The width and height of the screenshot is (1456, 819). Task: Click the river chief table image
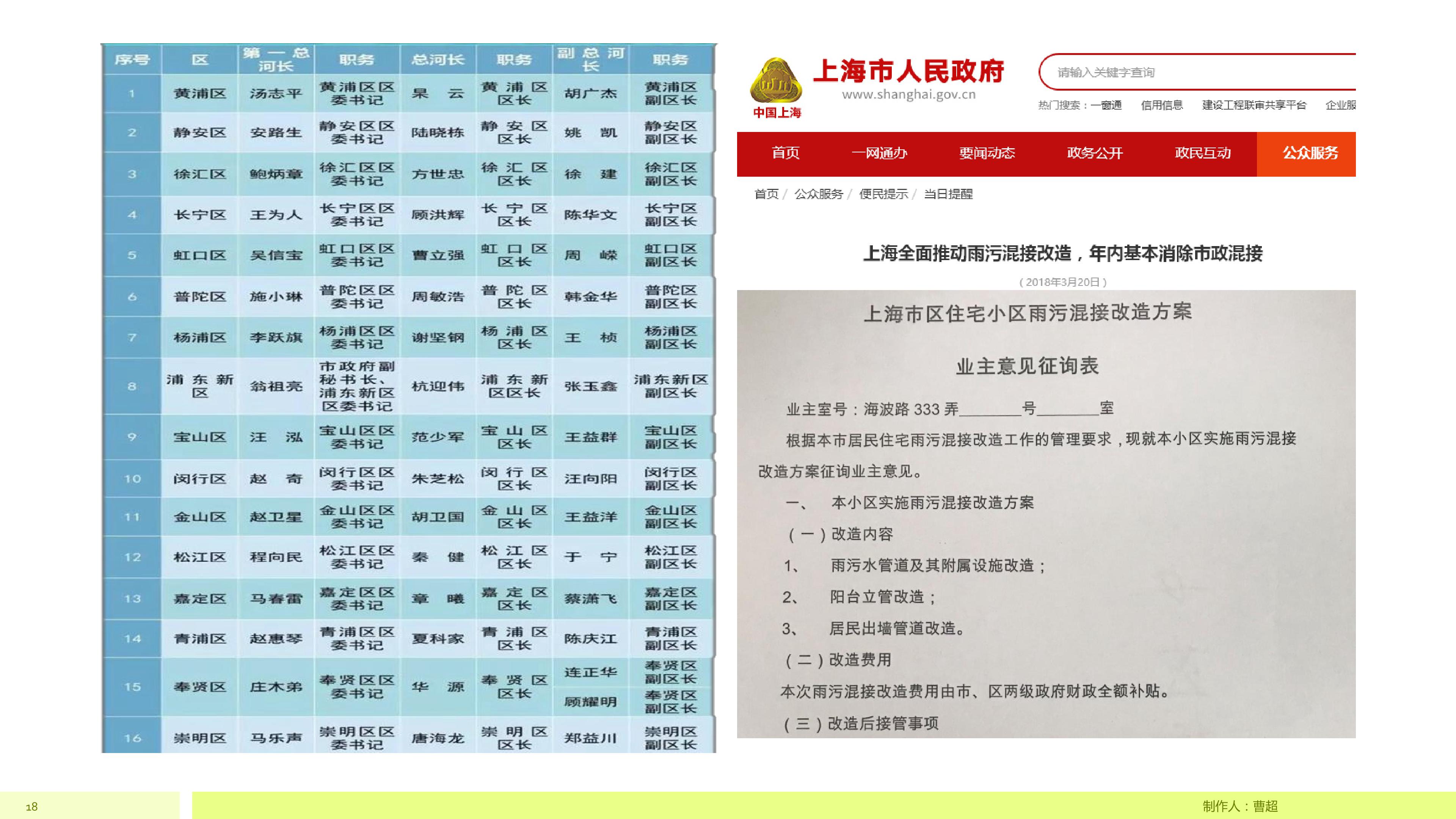click(x=409, y=398)
